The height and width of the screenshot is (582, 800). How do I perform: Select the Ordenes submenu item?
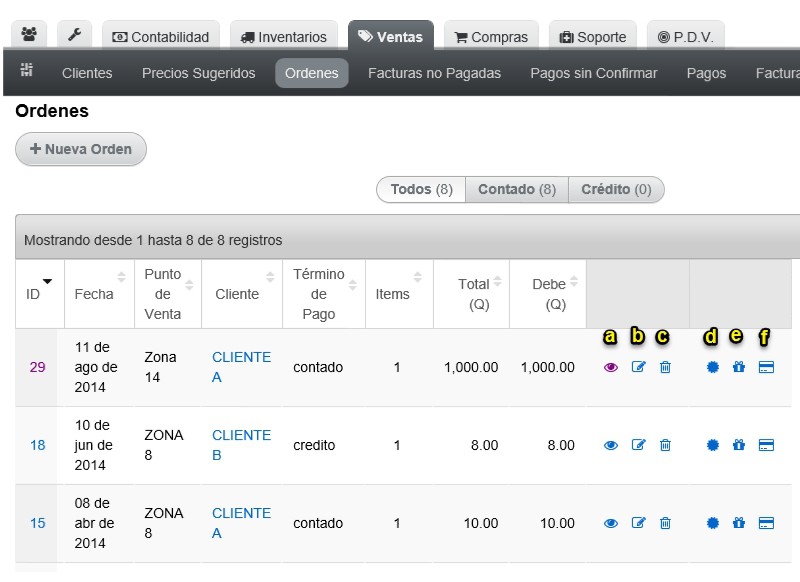(312, 73)
